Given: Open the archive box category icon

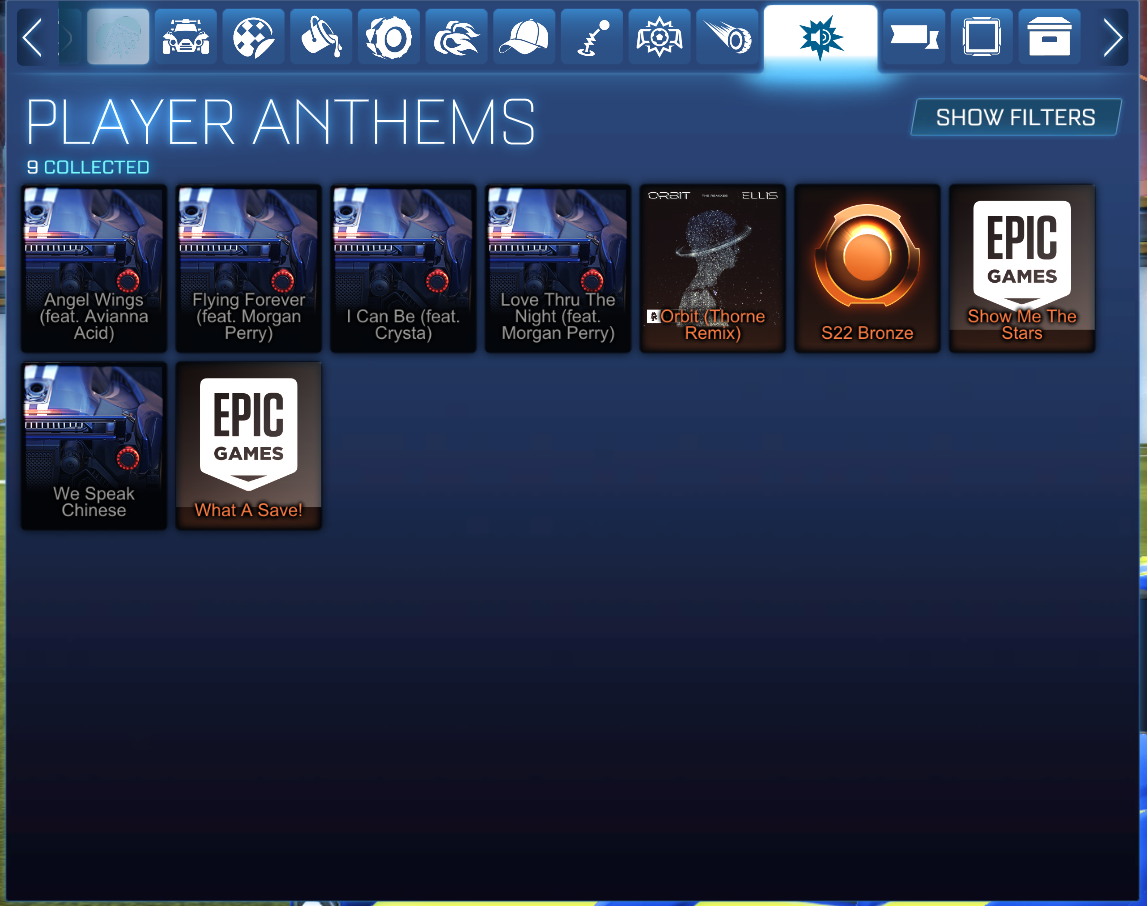Looking at the screenshot, I should (x=1049, y=37).
